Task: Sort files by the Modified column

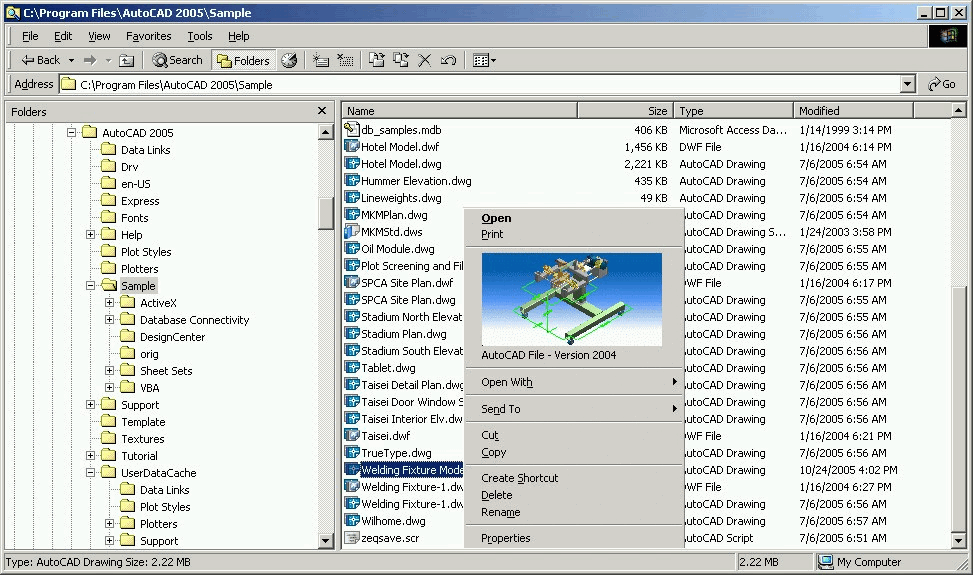Action: pyautogui.click(x=853, y=111)
